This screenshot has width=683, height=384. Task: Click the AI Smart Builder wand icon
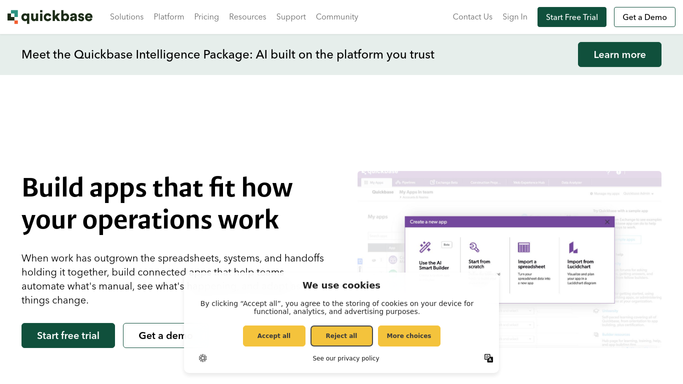[x=425, y=247]
